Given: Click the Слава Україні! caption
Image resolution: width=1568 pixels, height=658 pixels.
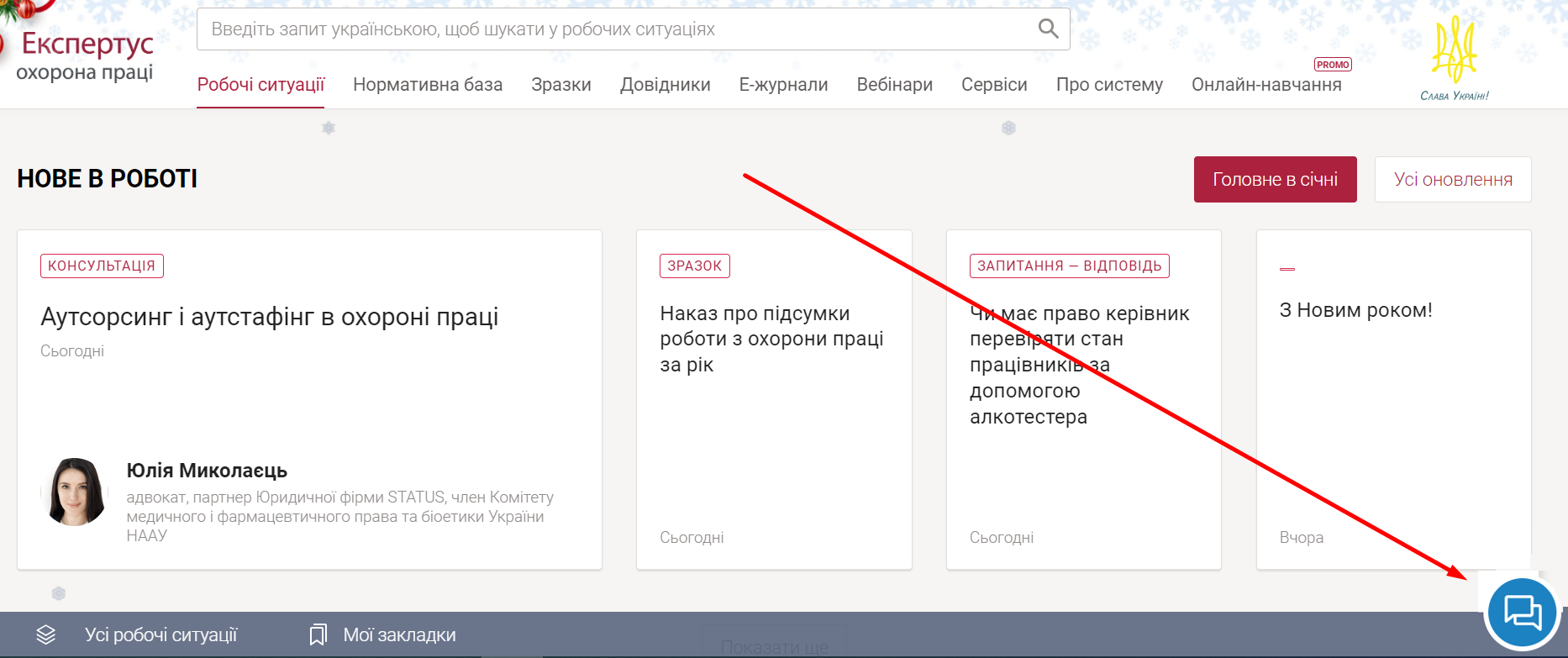Looking at the screenshot, I should [x=1455, y=96].
